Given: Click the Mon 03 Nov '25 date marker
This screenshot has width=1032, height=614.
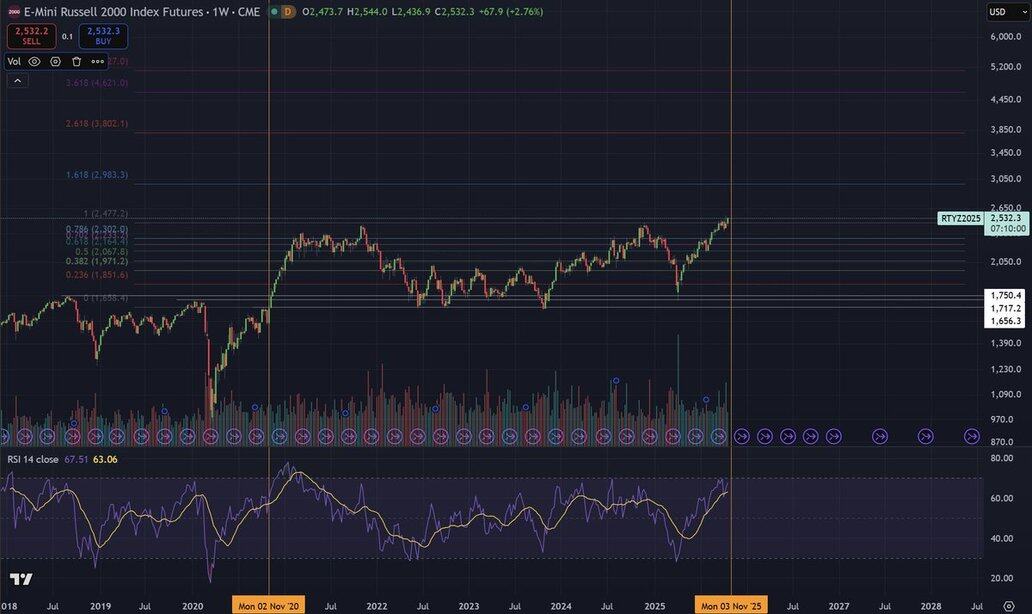Looking at the screenshot, I should tap(732, 605).
